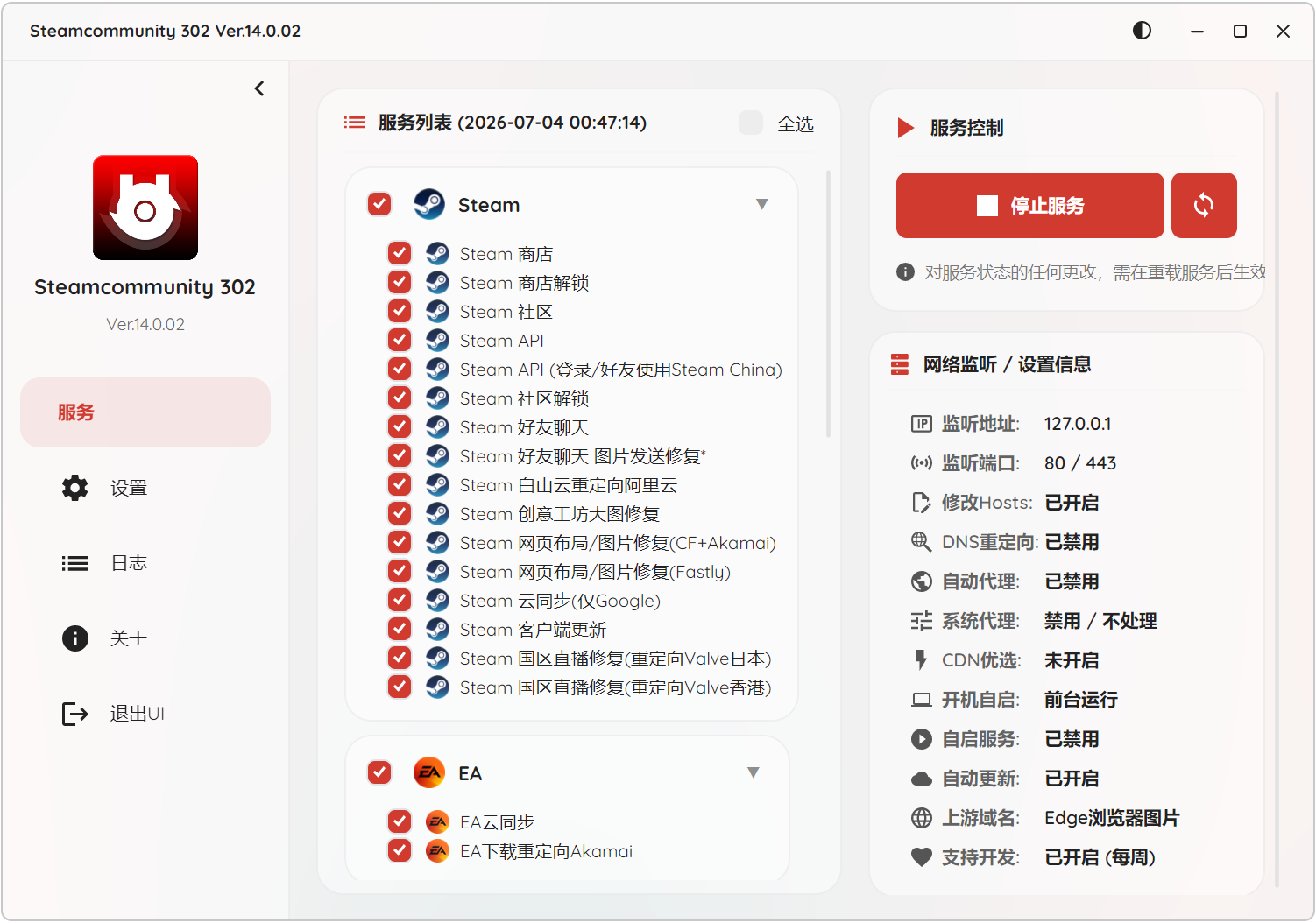The height and width of the screenshot is (923, 1316).
Task: Collapse the sidebar with the back chevron
Action: (x=259, y=88)
